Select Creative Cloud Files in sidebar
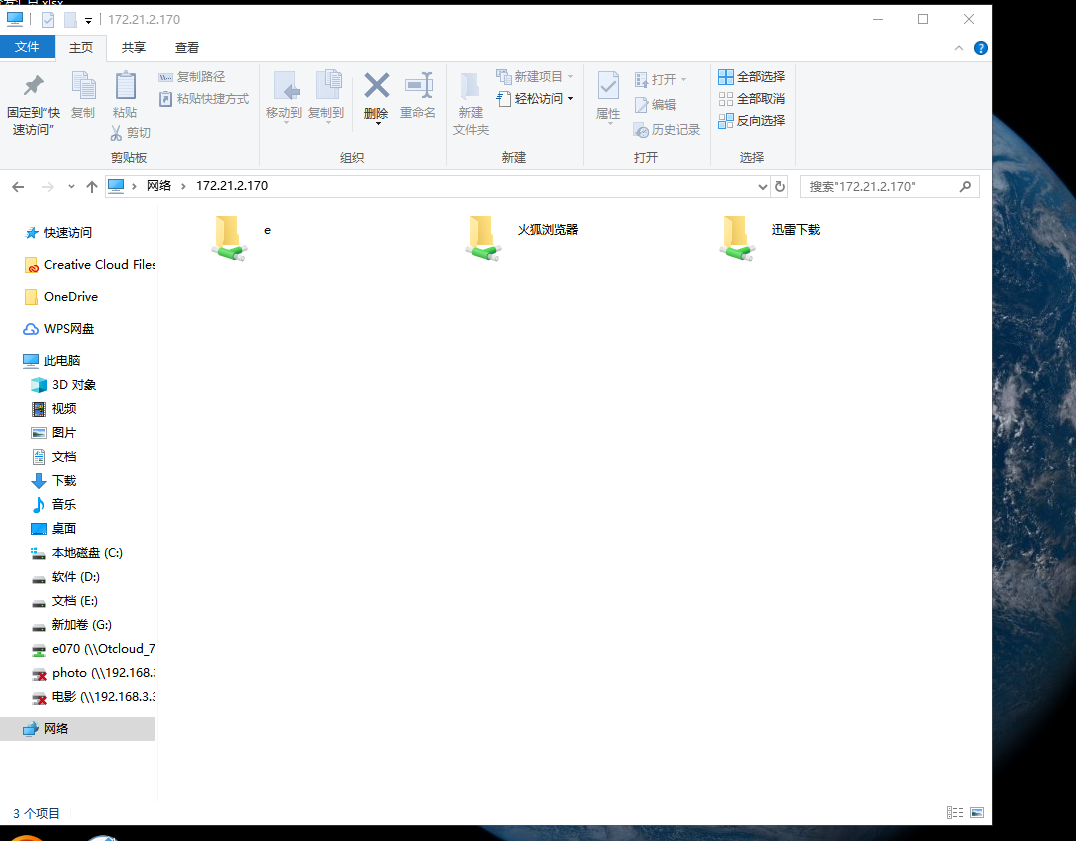 pos(89,265)
